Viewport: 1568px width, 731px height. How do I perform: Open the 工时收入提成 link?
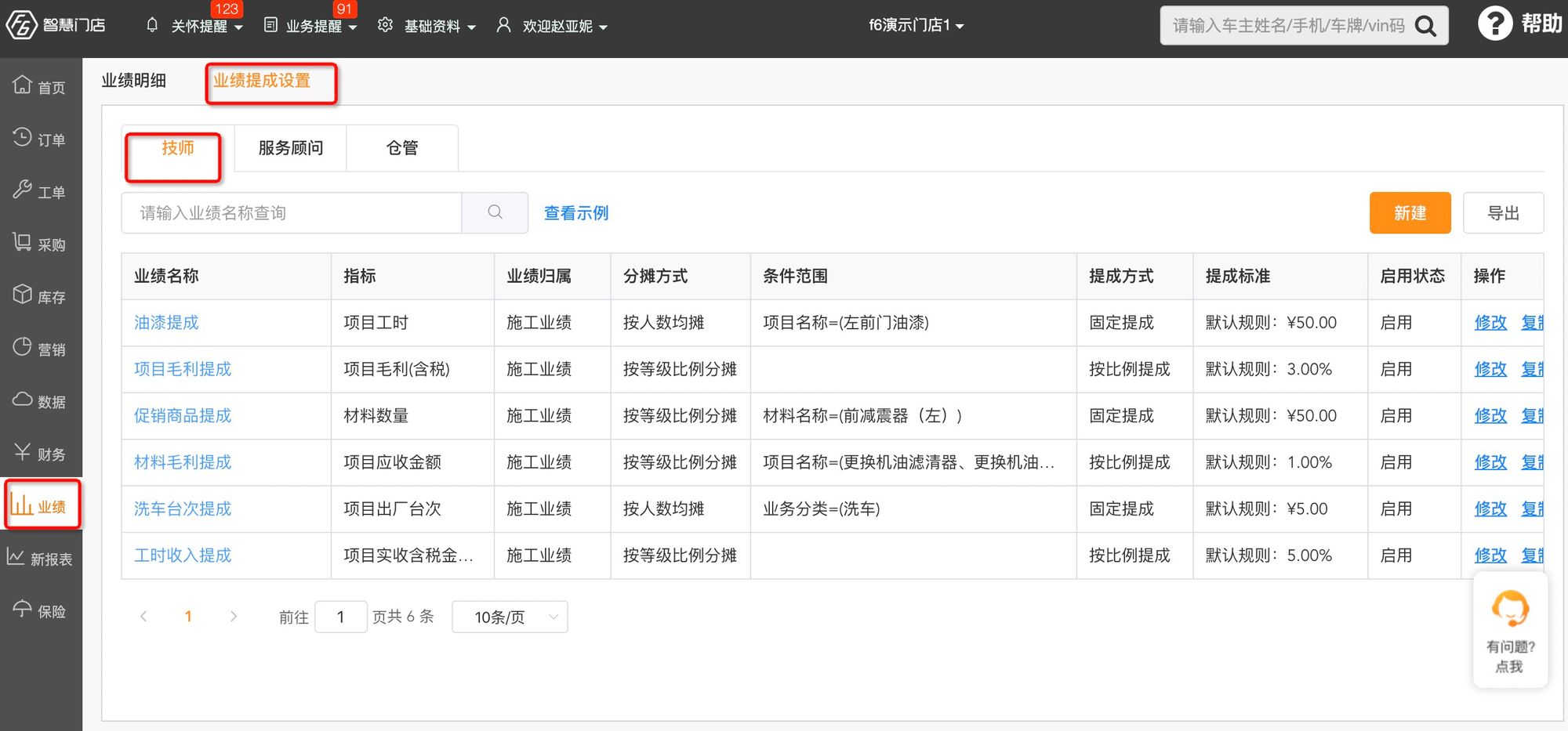(183, 555)
